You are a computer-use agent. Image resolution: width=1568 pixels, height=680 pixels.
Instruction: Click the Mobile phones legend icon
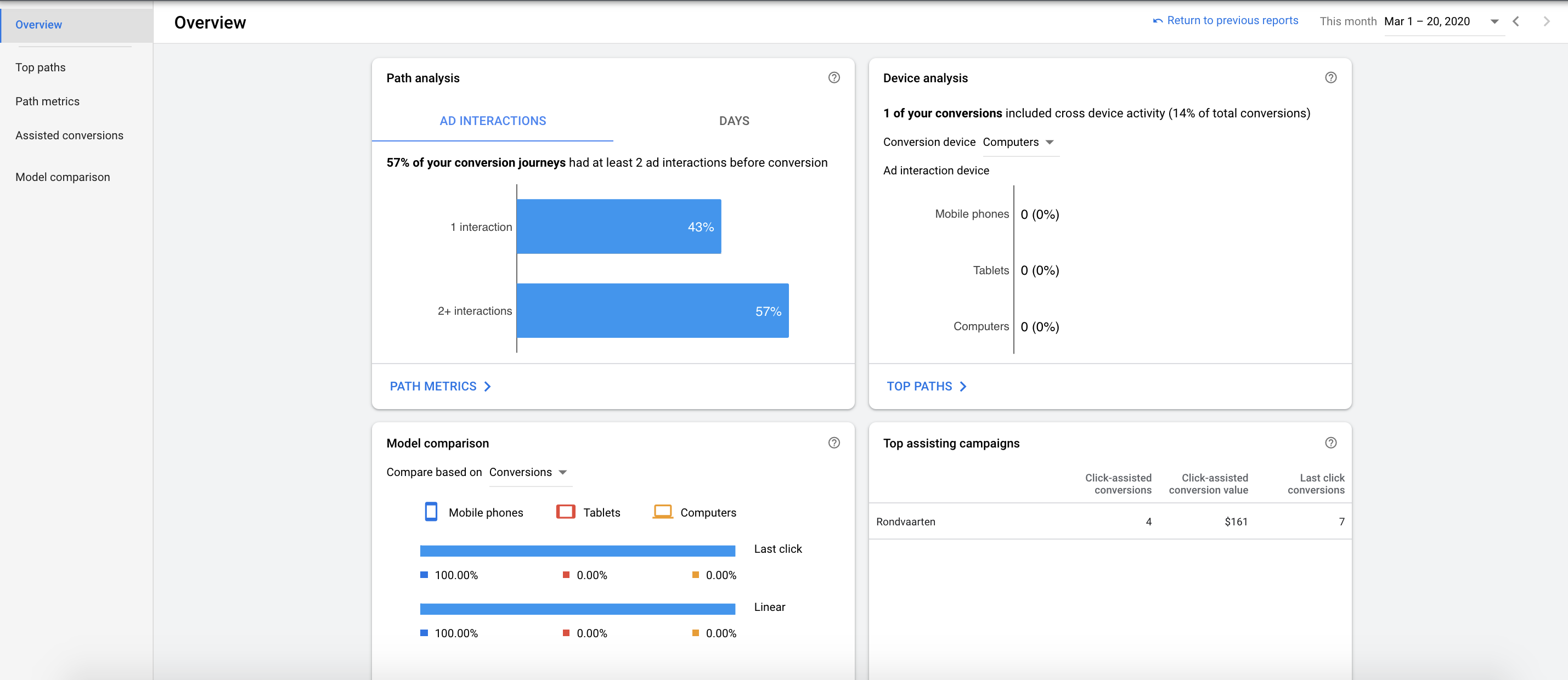431,512
